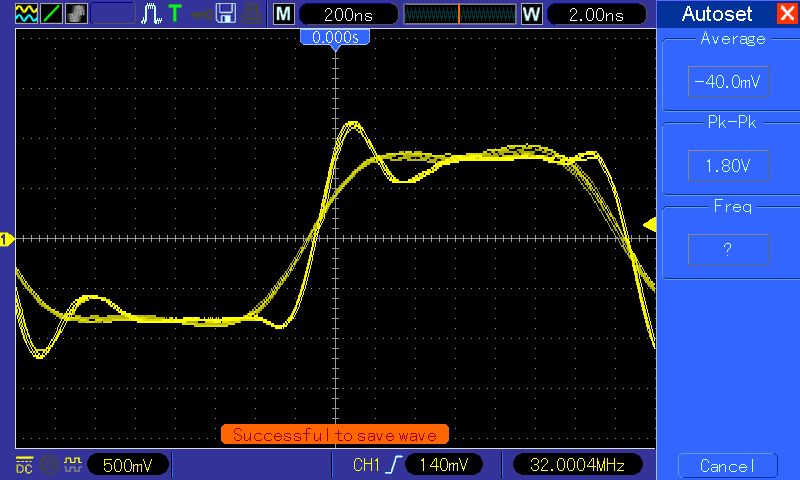Click the pulse waveform acquisition icon
The image size is (800, 480).
pos(151,13)
